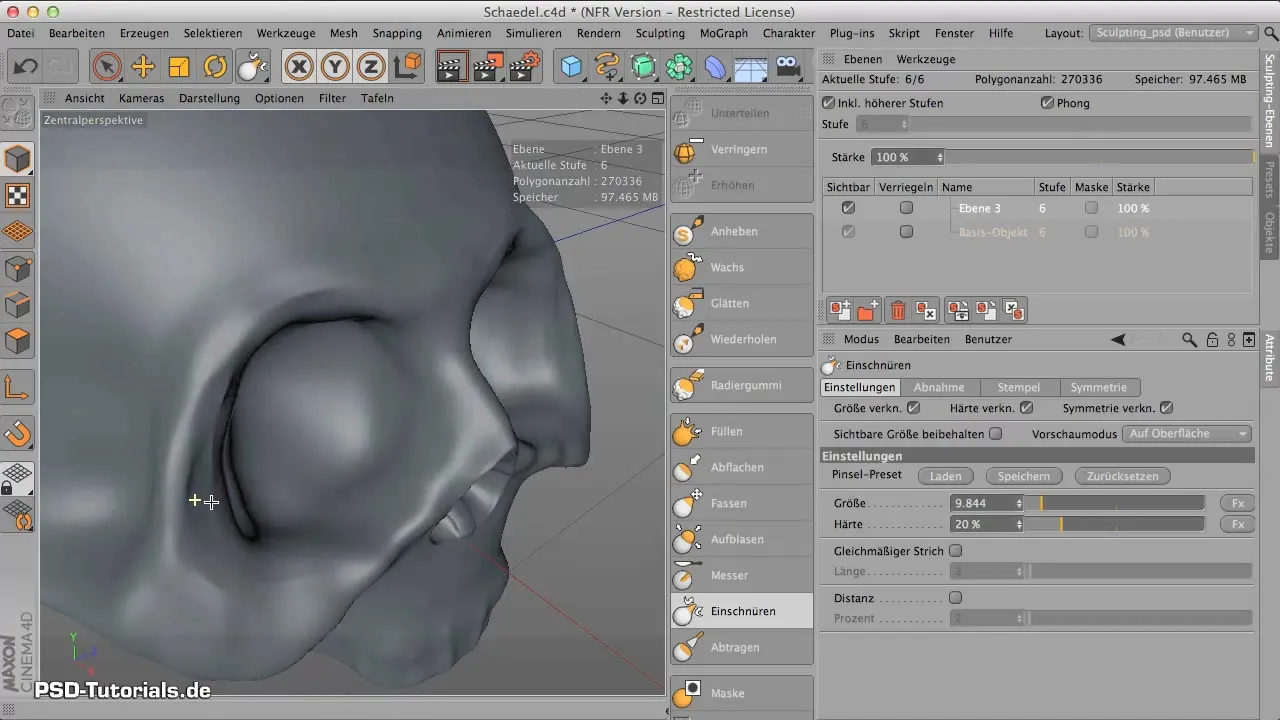
Task: Select the Maske sculpt tool
Action: [741, 693]
